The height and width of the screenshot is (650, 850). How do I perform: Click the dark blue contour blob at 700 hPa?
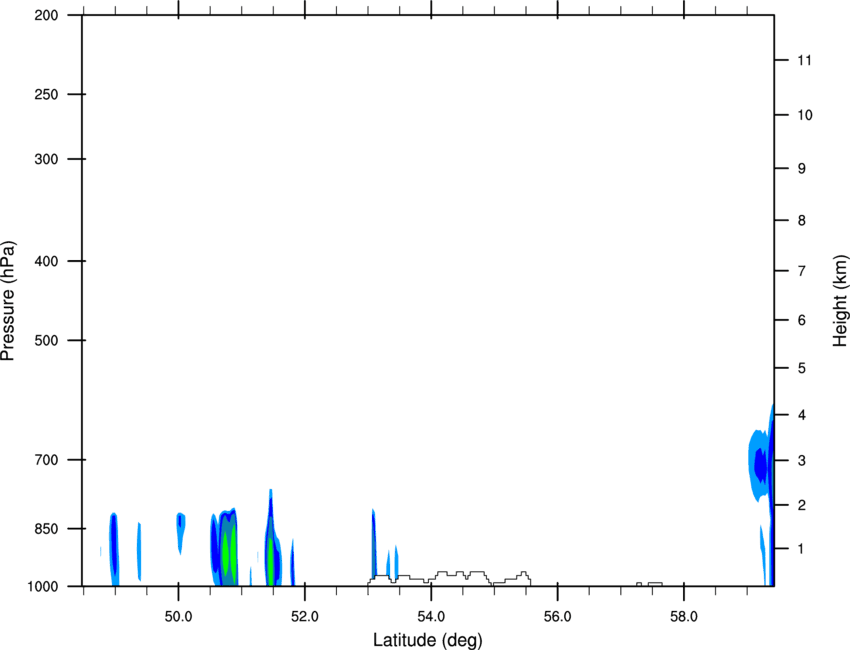762,465
